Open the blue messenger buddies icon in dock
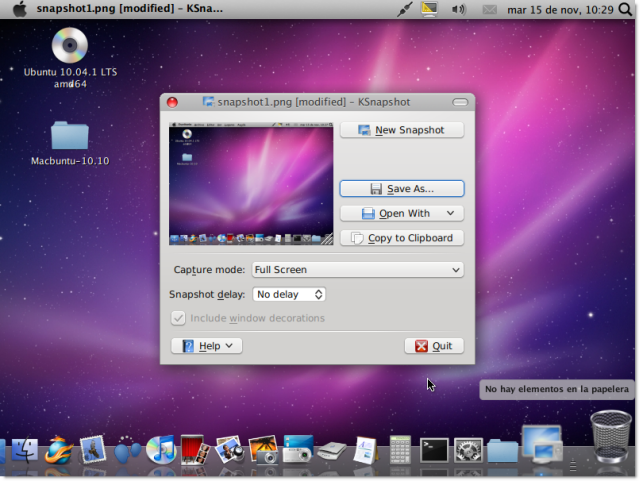 [127, 450]
